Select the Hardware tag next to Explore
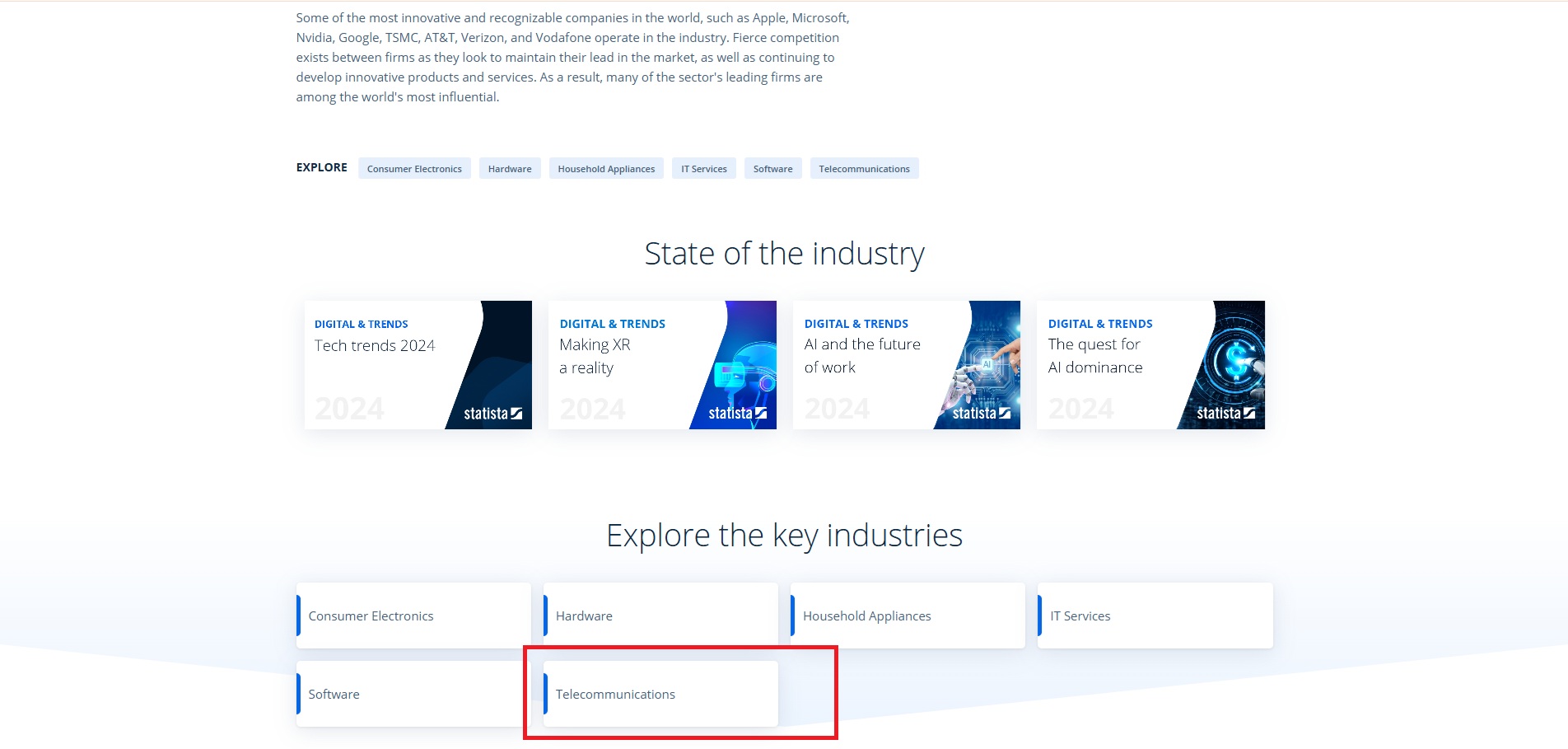This screenshot has height=749, width=1568. pos(510,169)
